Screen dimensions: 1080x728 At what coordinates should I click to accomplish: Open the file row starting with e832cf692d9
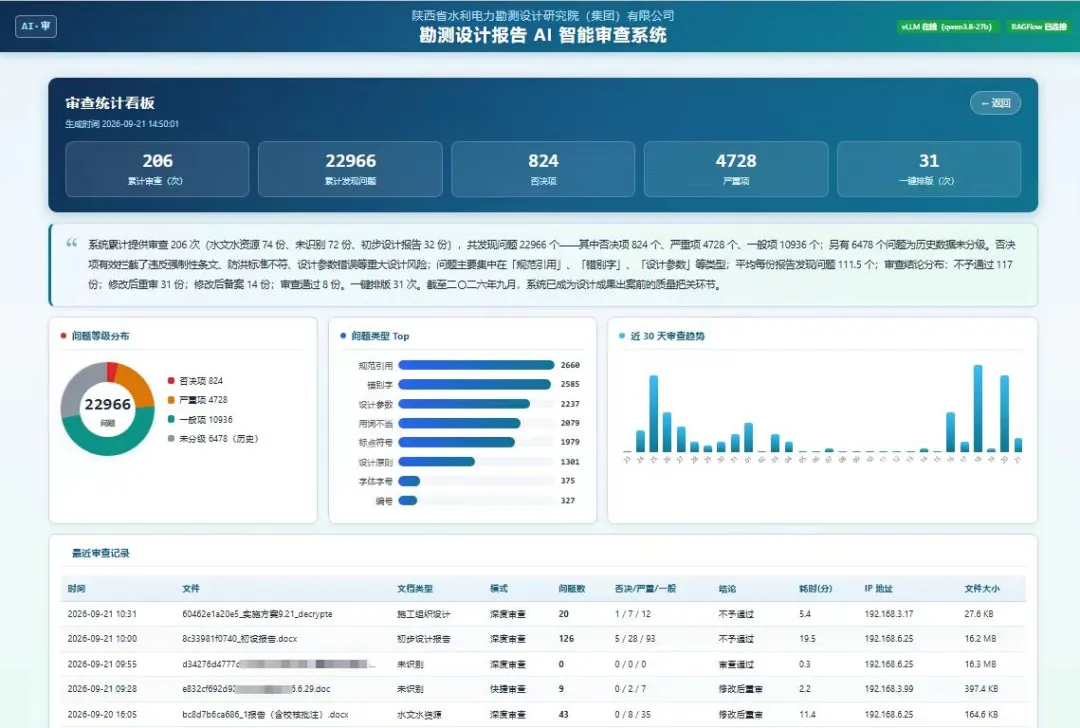256,689
